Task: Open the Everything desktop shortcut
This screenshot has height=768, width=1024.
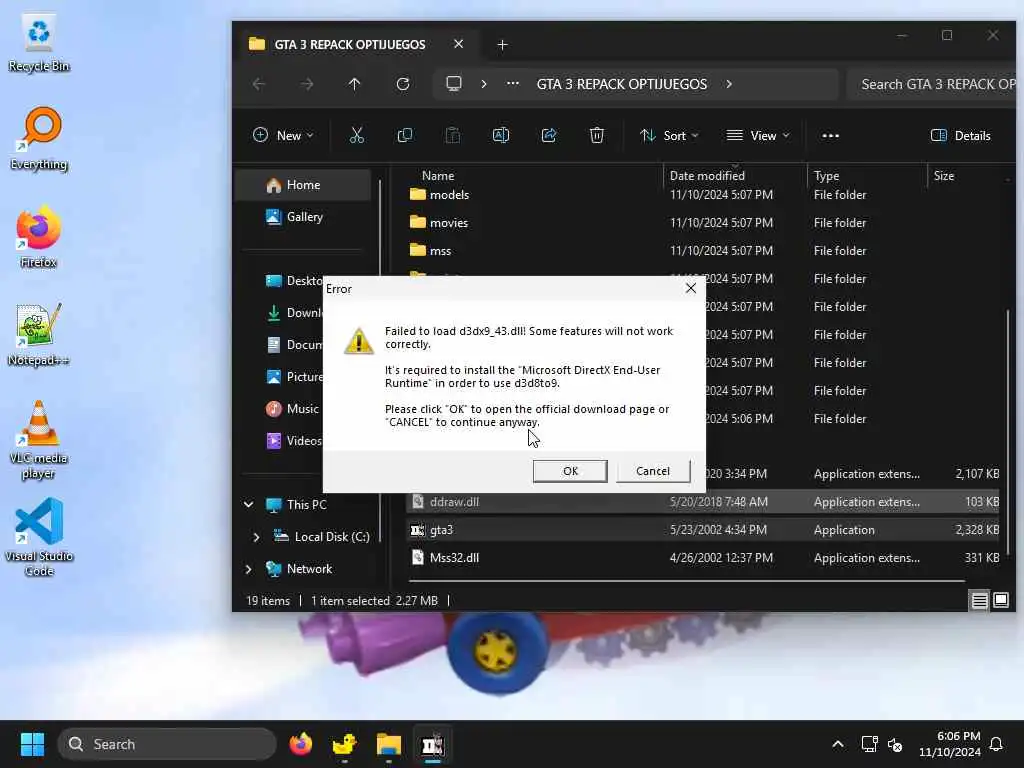Action: pyautogui.click(x=39, y=139)
